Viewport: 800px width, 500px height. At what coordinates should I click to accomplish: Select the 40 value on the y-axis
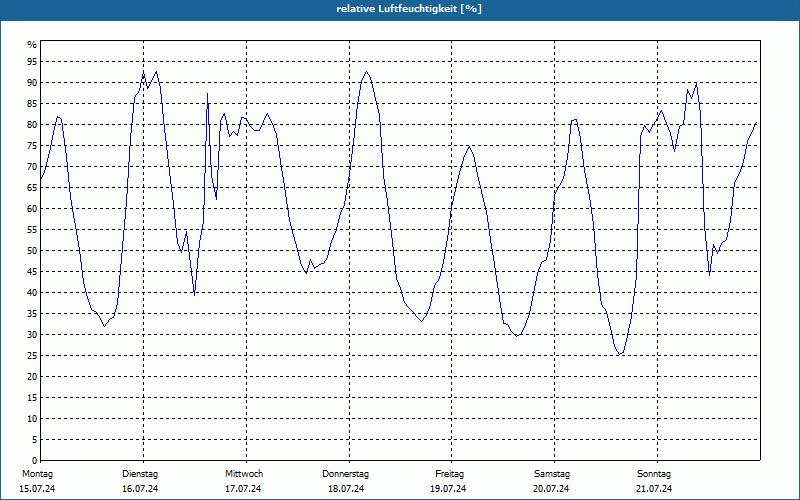pos(32,292)
